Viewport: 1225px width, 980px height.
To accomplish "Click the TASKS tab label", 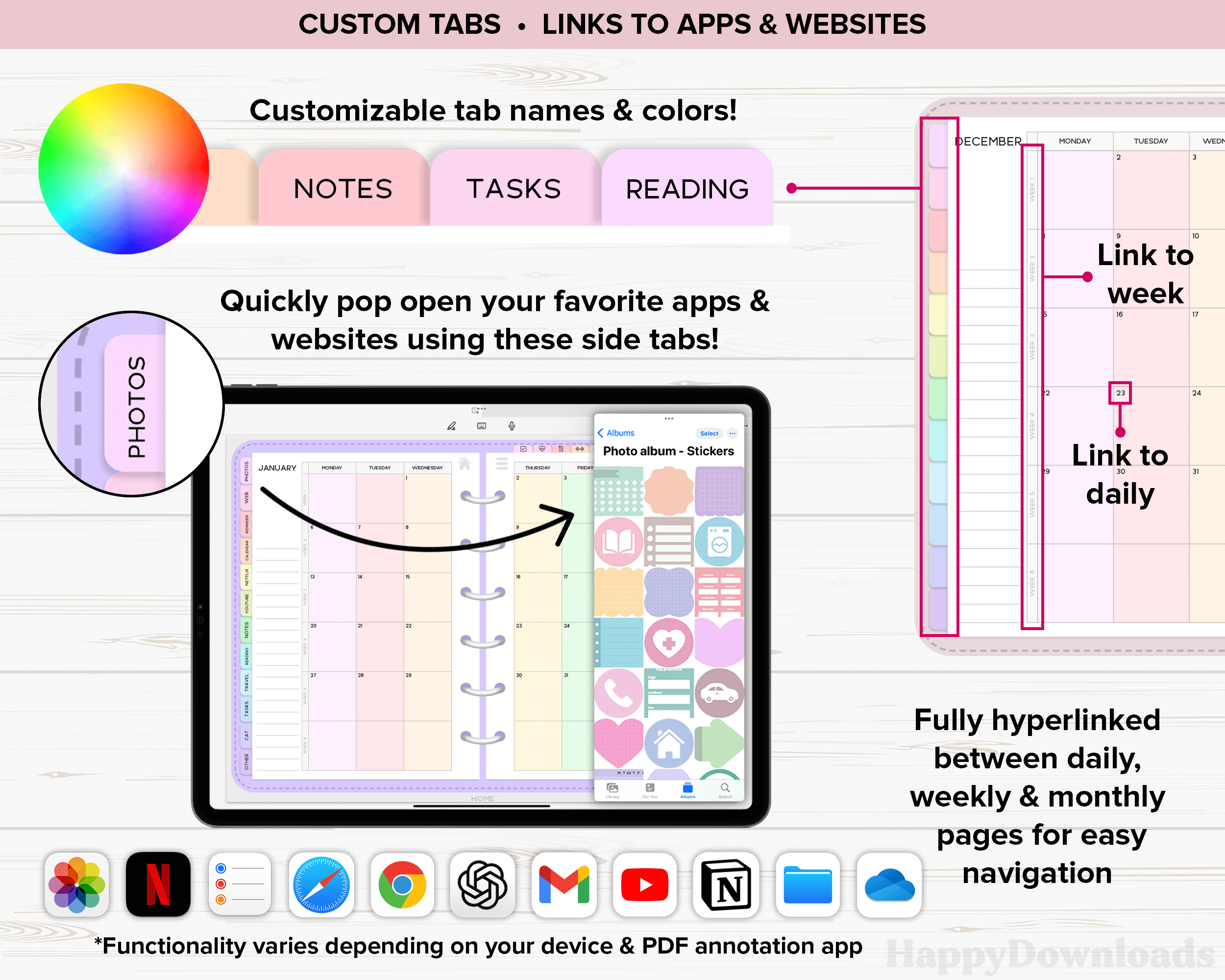I will [514, 189].
